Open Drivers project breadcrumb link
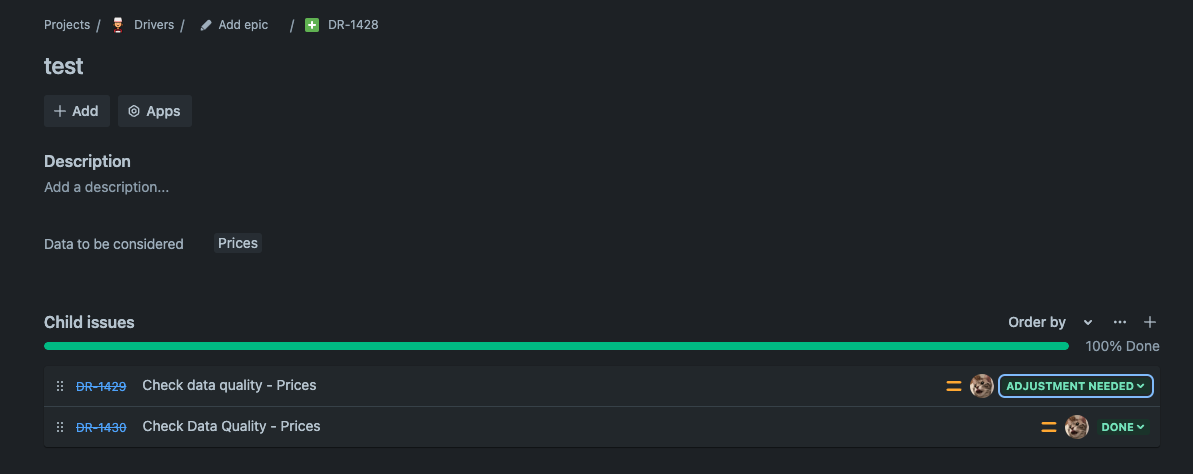The image size is (1193, 474). [x=154, y=25]
